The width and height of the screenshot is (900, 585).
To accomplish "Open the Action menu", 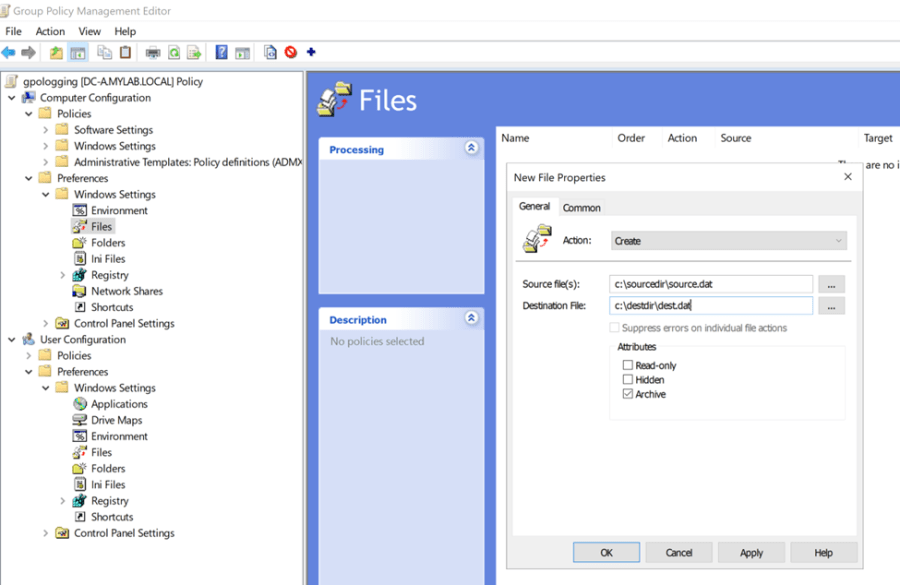I will [x=50, y=32].
